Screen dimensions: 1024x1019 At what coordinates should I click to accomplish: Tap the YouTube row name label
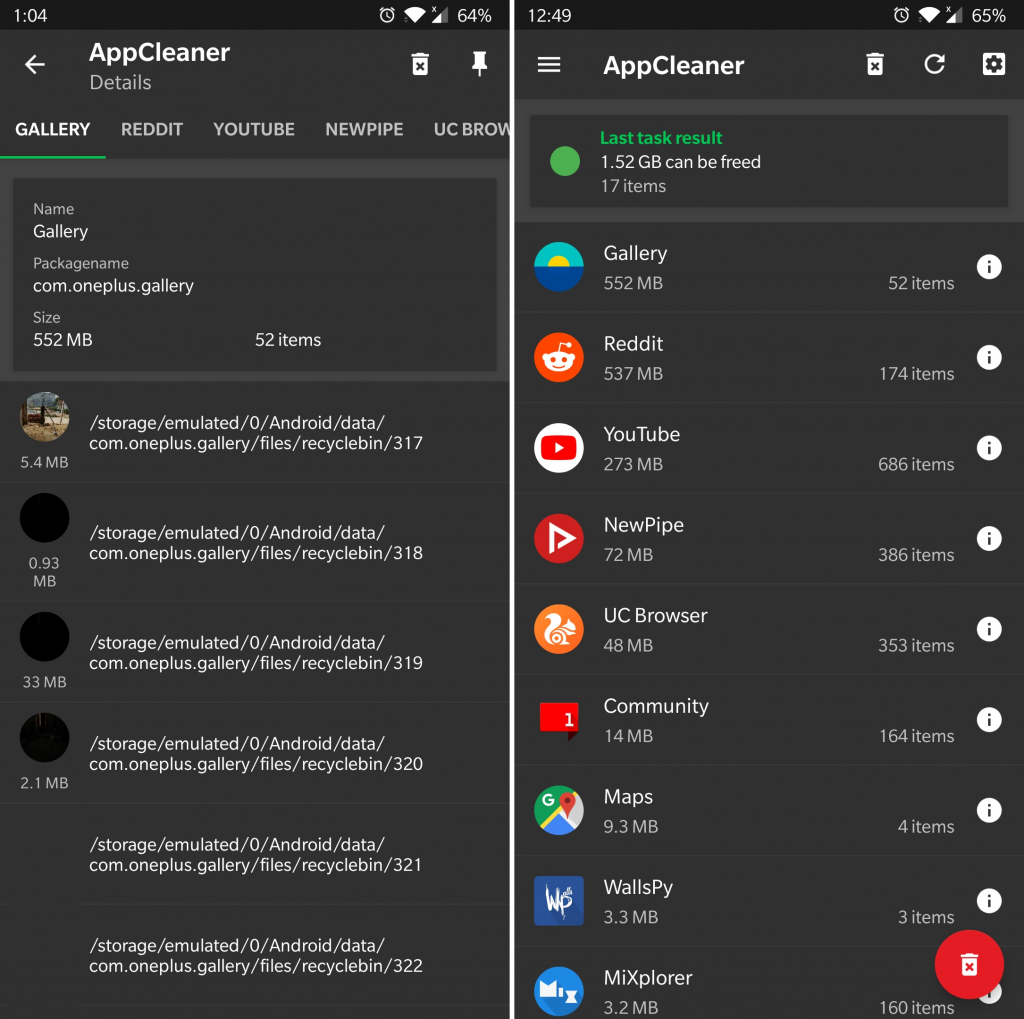pos(641,434)
